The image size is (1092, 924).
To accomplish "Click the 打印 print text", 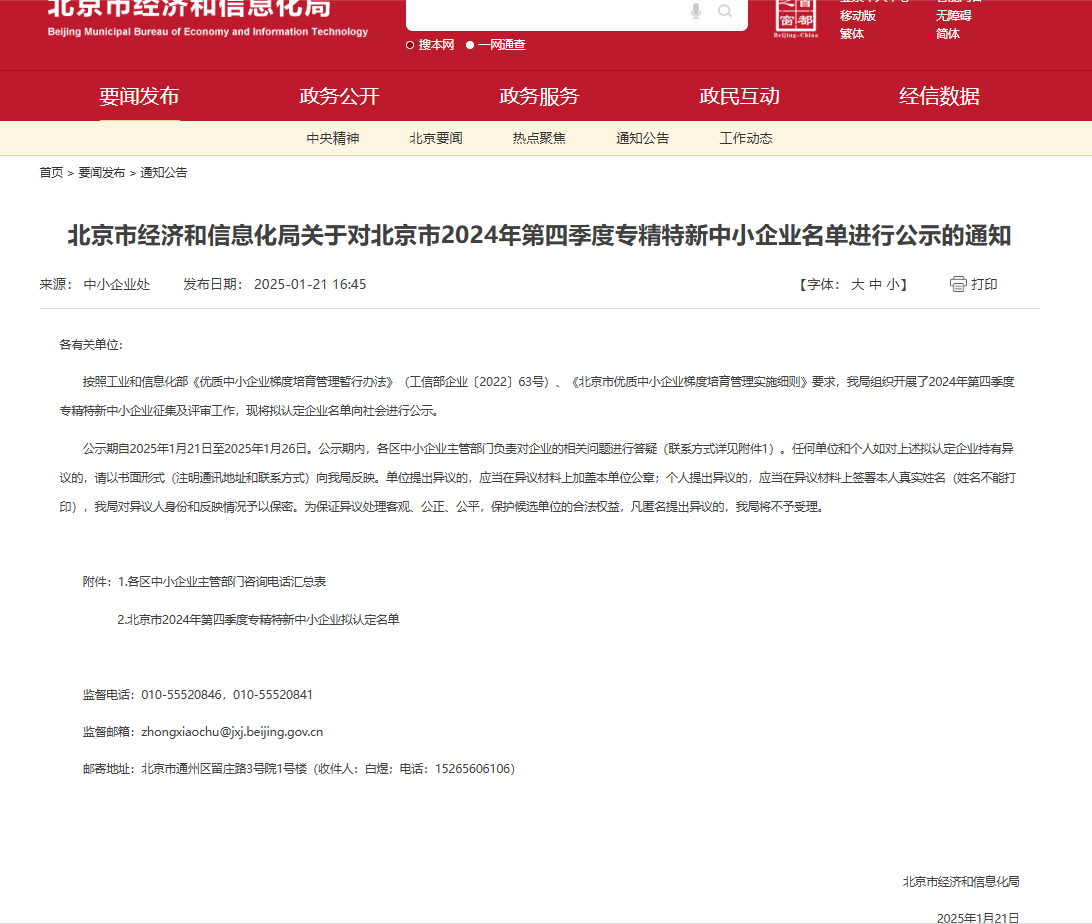I will coord(984,284).
